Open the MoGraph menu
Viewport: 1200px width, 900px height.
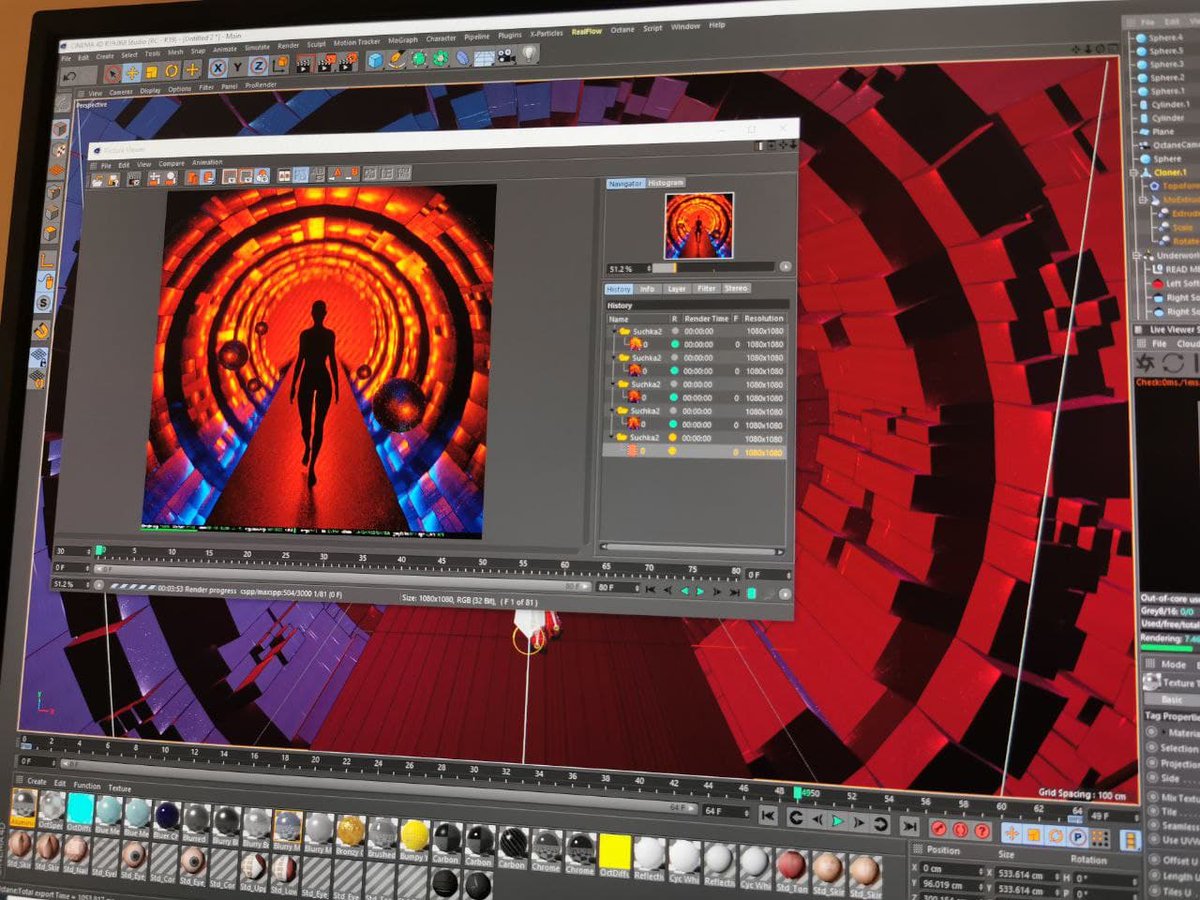pos(403,41)
